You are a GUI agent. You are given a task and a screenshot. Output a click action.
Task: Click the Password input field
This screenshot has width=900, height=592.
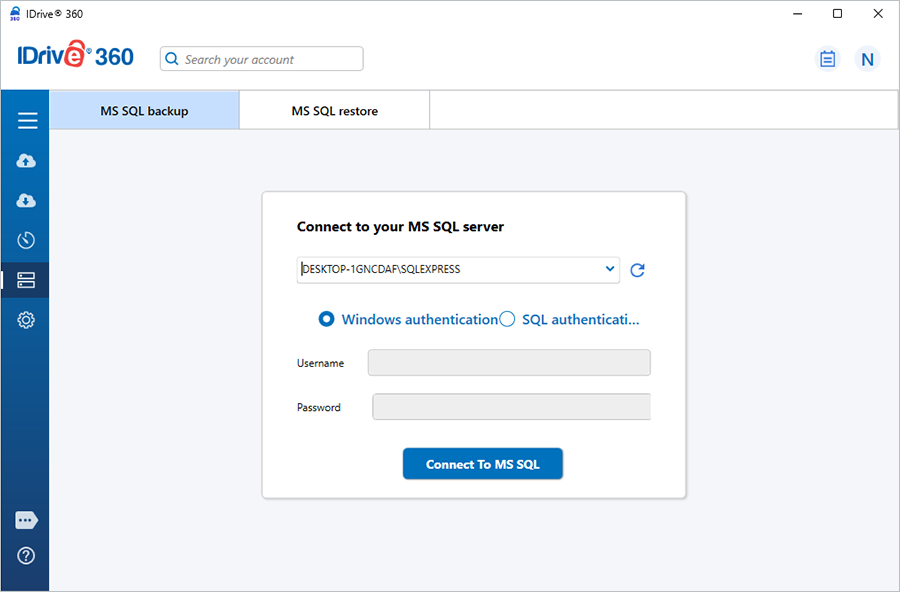click(x=511, y=407)
